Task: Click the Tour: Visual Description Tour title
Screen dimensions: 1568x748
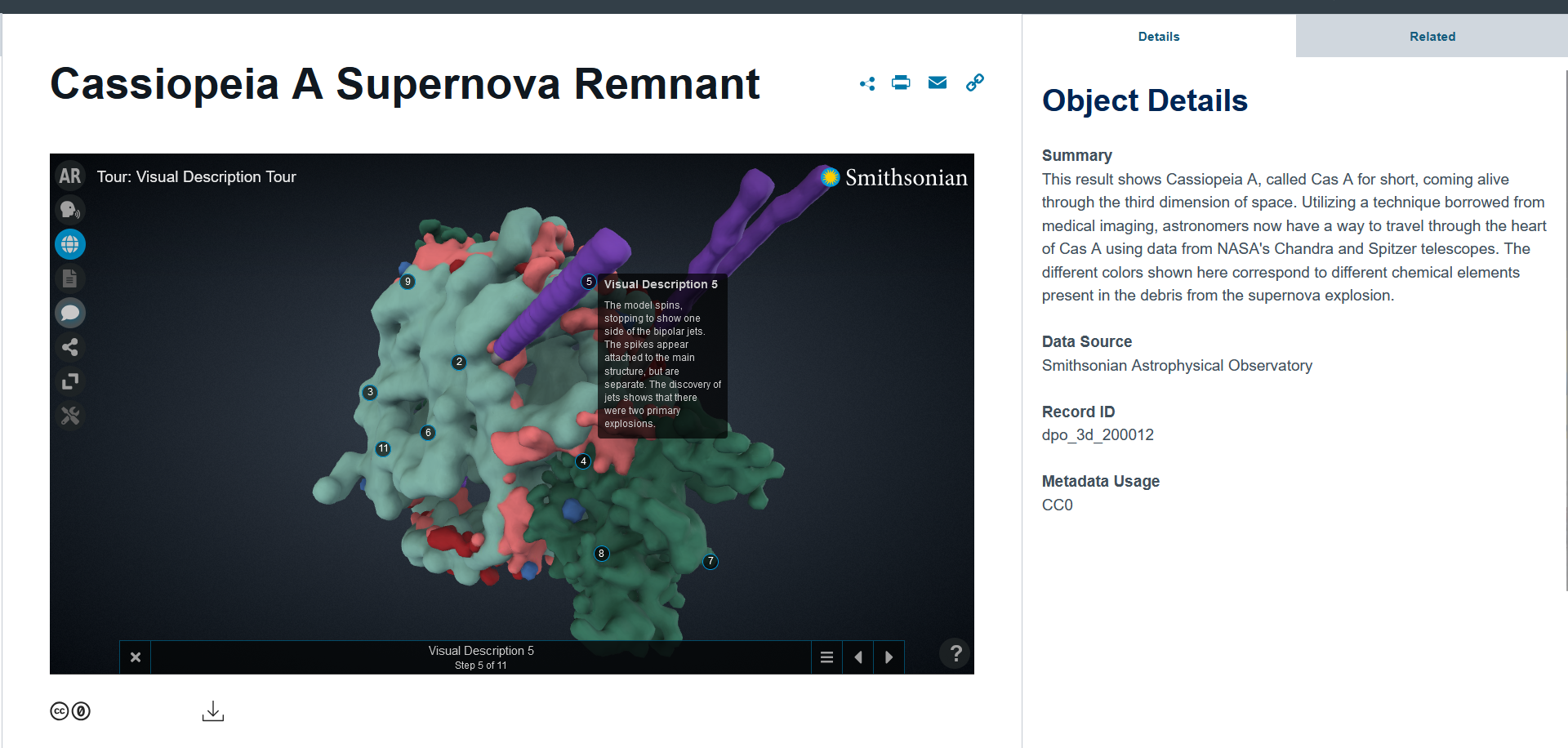Action: coord(196,177)
